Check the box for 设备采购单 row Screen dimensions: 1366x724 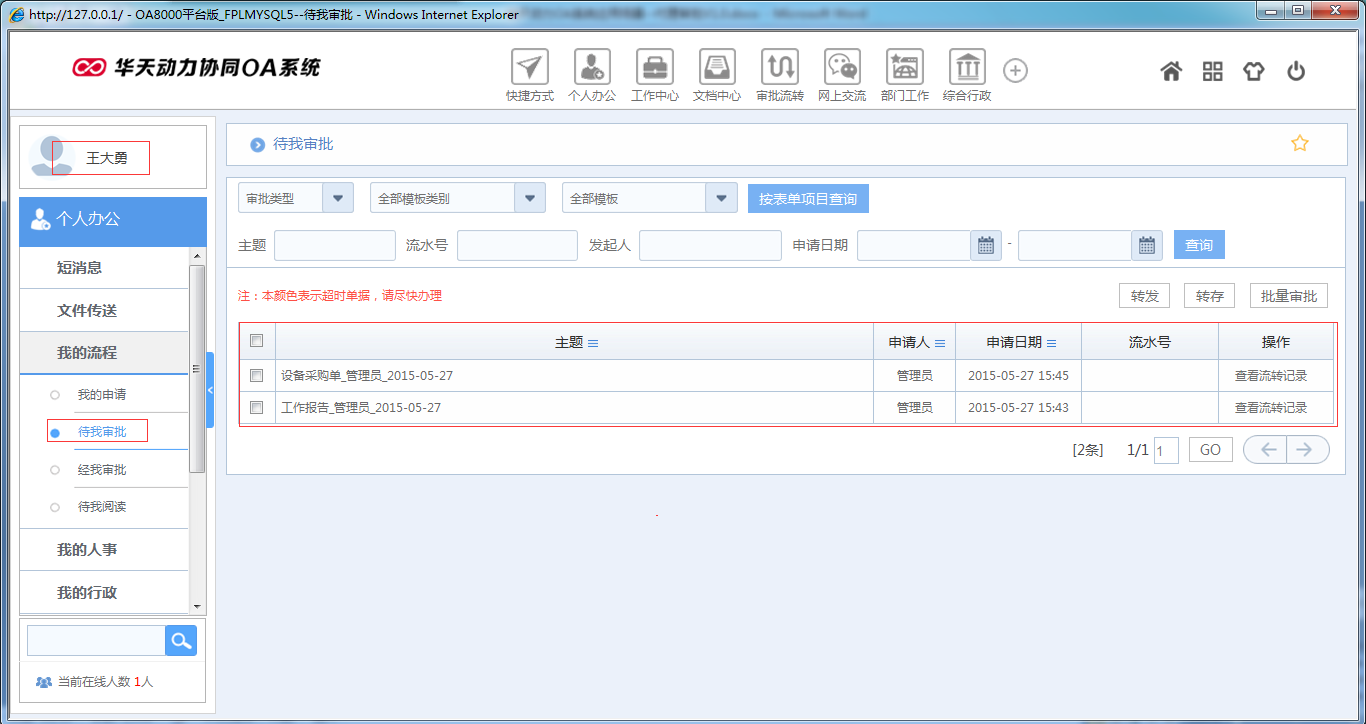tap(257, 376)
